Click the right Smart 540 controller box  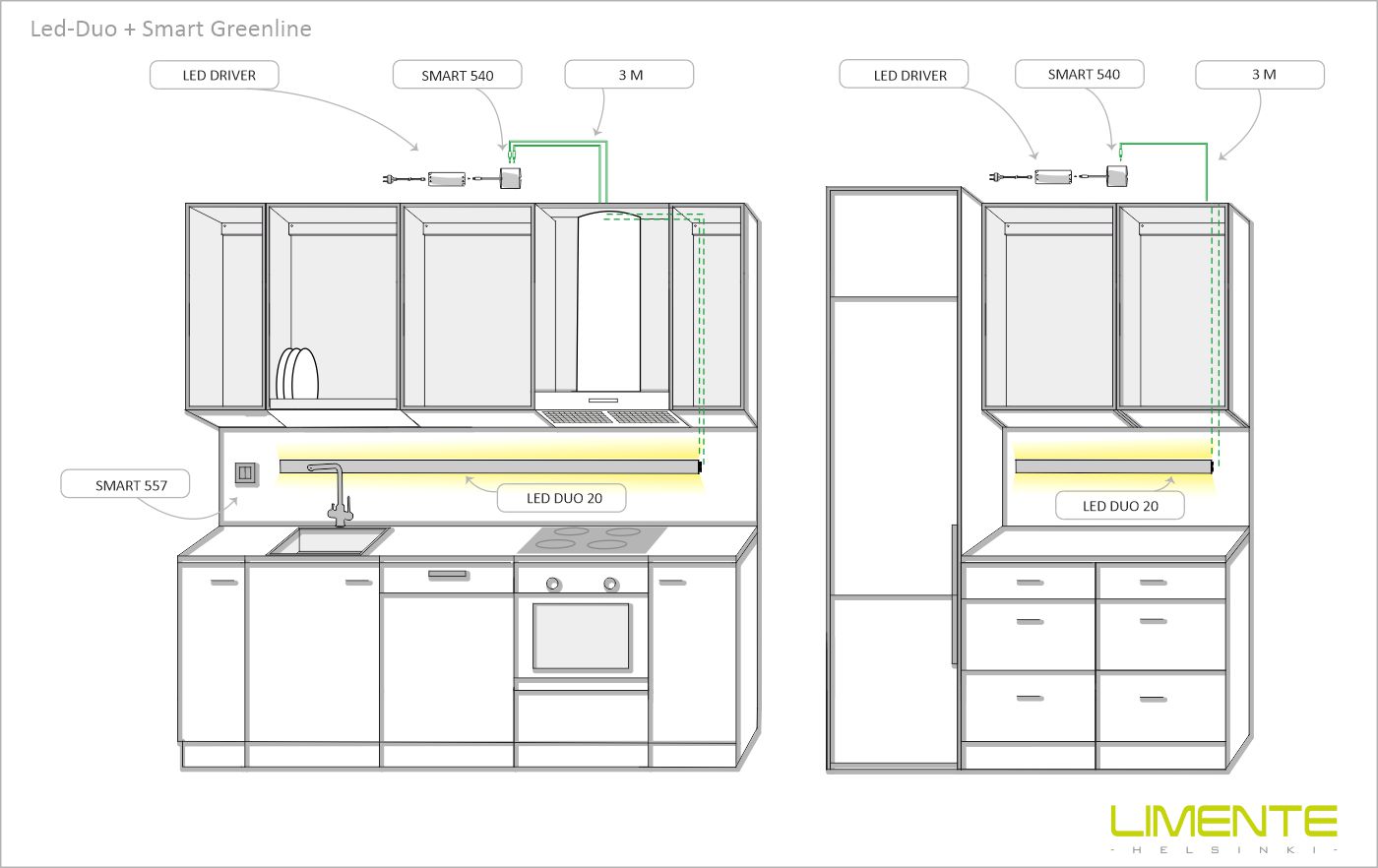[1119, 175]
